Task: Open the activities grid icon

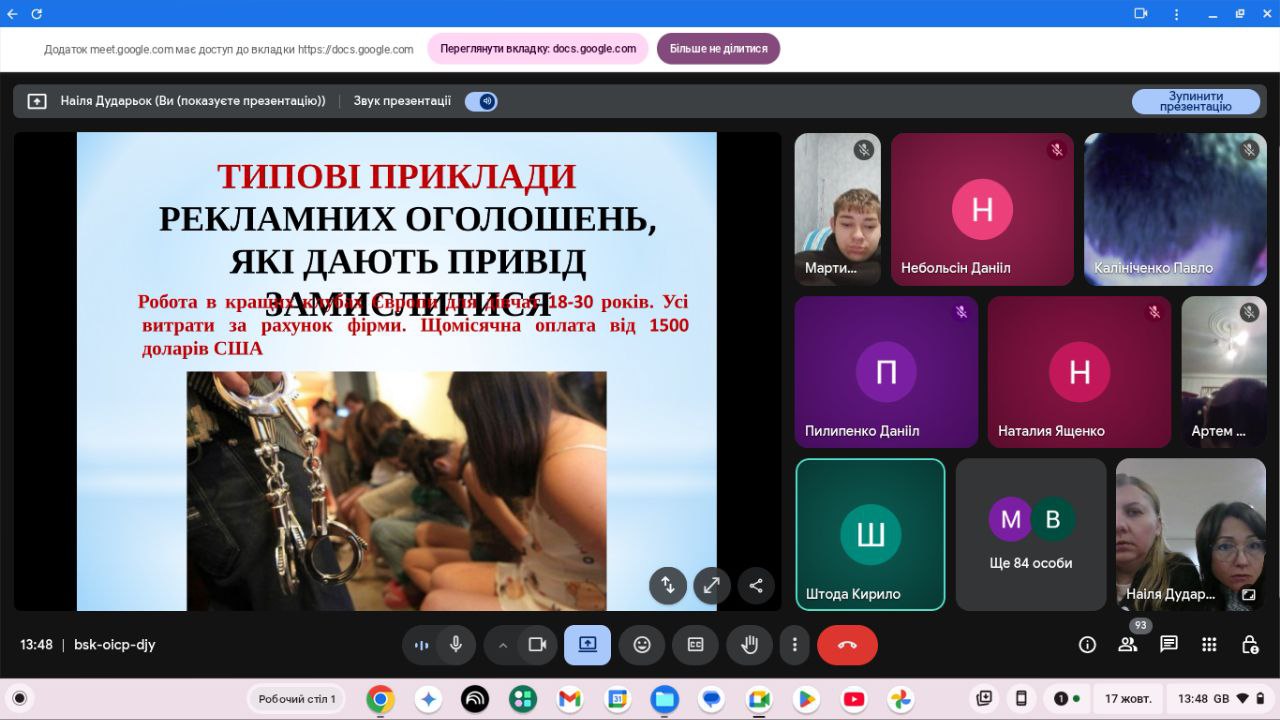Action: (1209, 645)
